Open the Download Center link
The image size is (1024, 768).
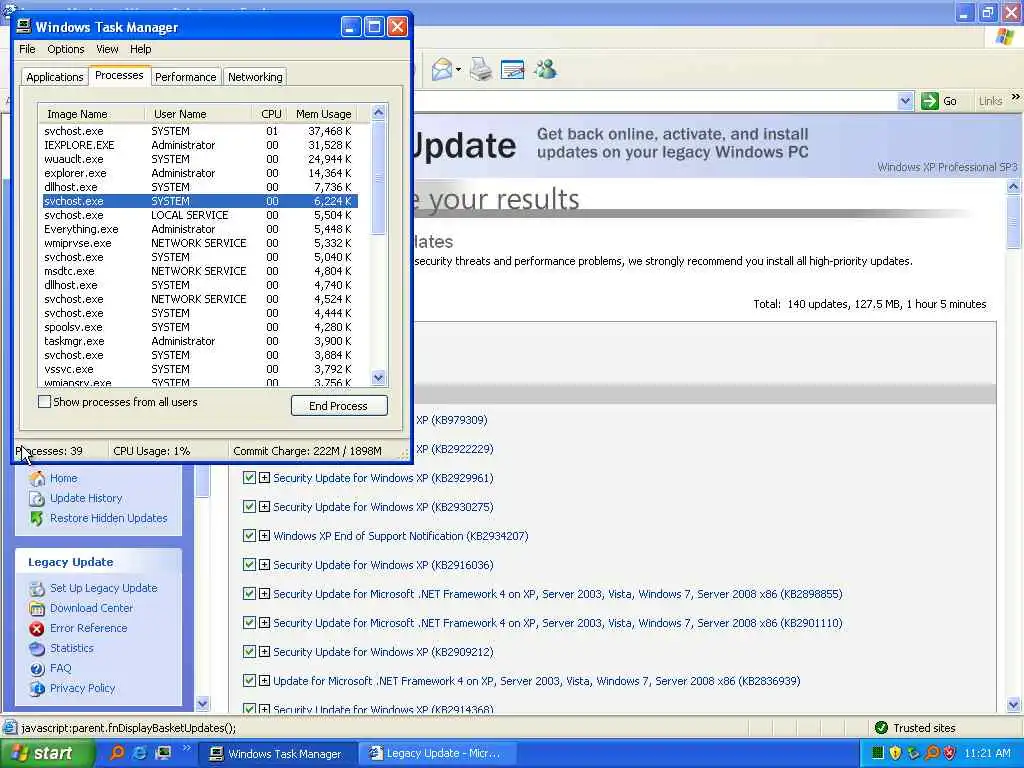tap(91, 608)
